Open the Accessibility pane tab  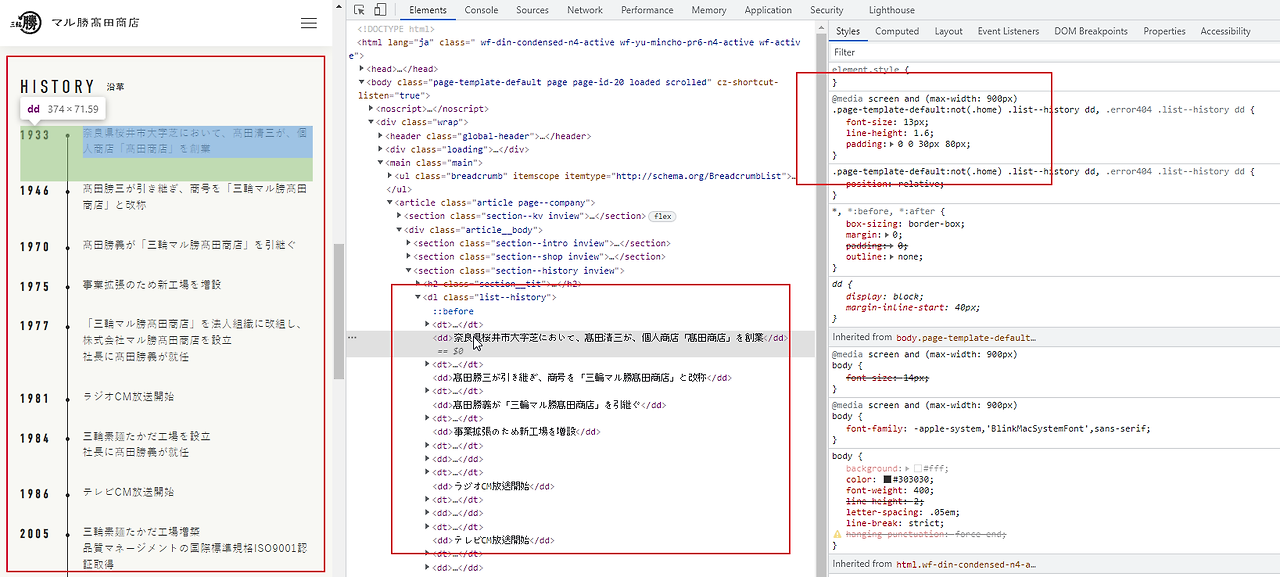(x=1225, y=31)
